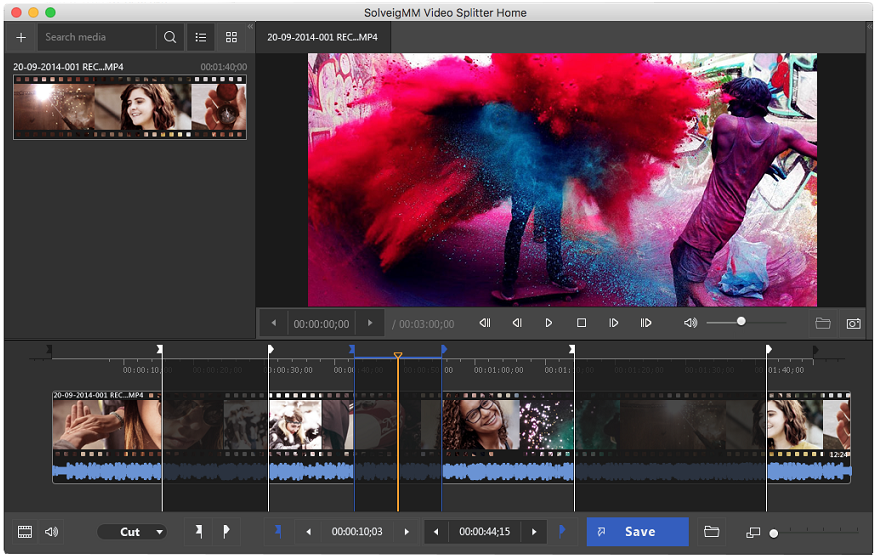This screenshot has width=880, height=560.
Task: Mute the player volume speaker icon
Action: coord(690,323)
